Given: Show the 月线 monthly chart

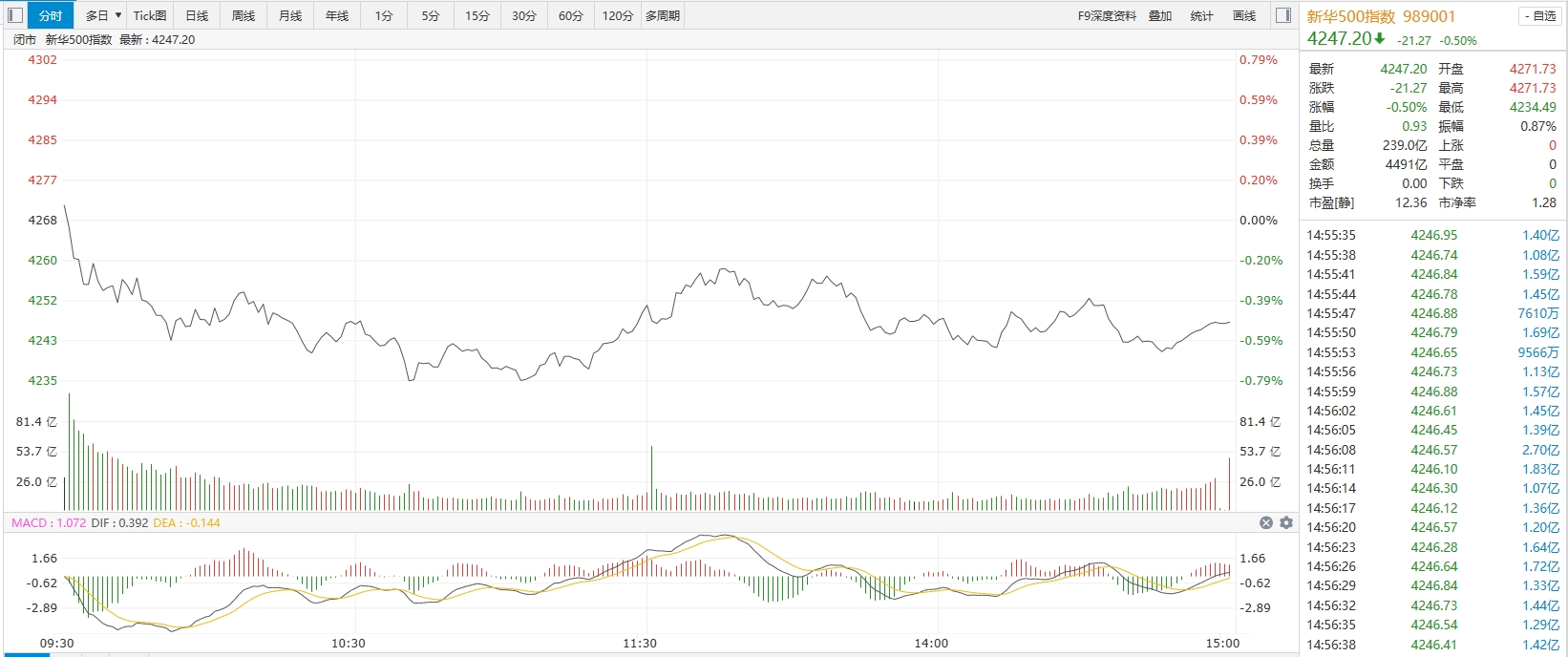Looking at the screenshot, I should point(290,15).
